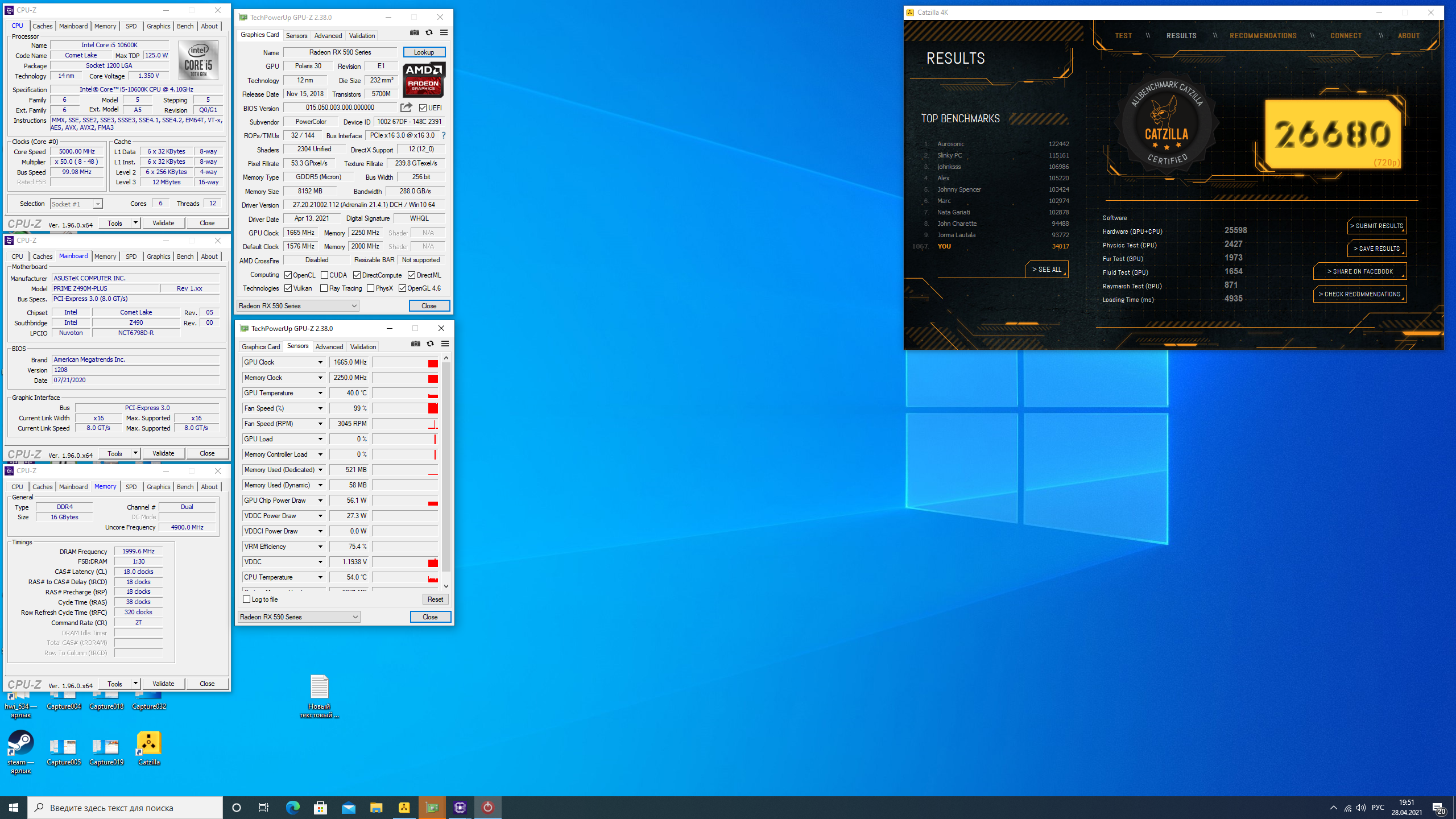Image resolution: width=1456 pixels, height=819 pixels.
Task: Click GPU-Z taskbar icon
Action: coord(432,808)
